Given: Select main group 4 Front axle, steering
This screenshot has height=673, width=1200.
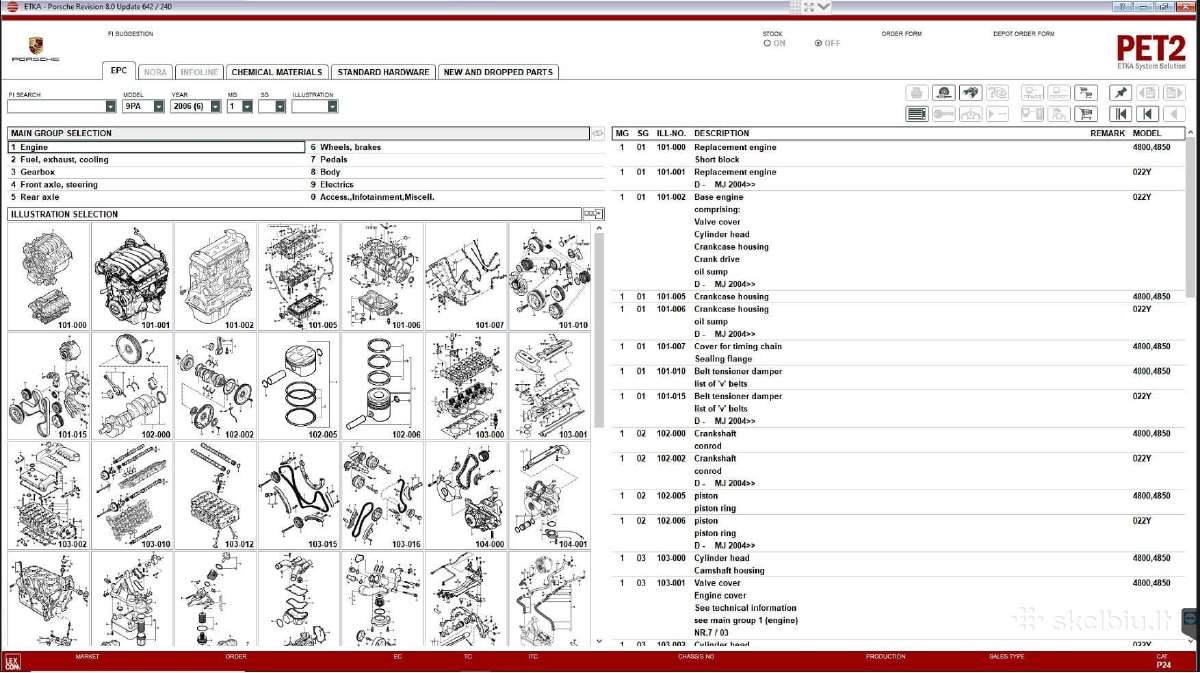Looking at the screenshot, I should [x=156, y=184].
